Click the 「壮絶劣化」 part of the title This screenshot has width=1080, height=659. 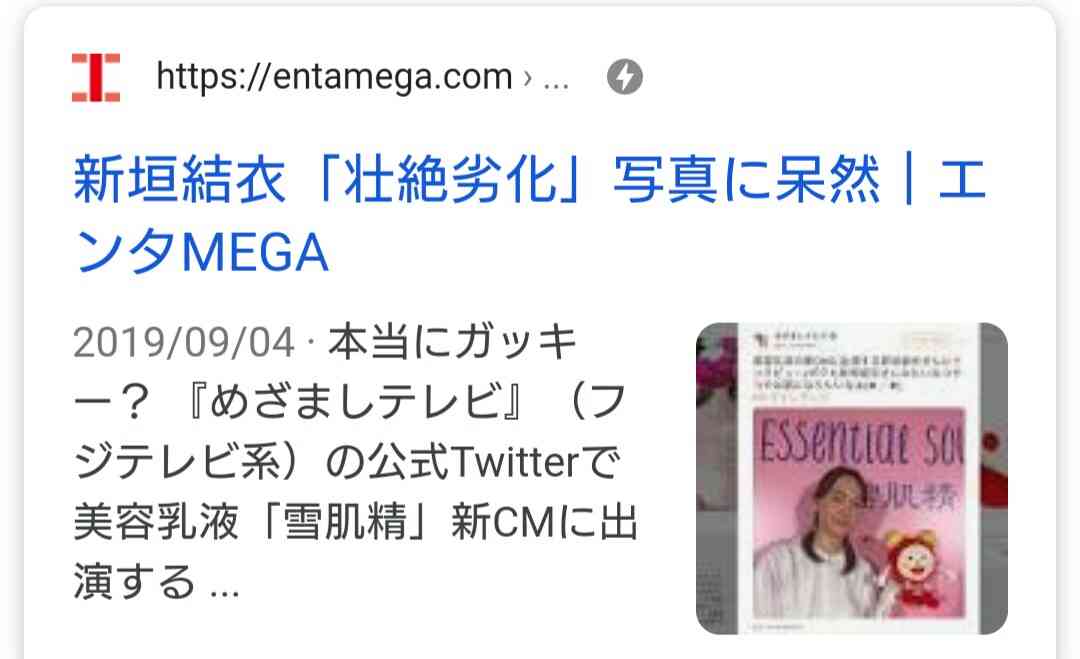coord(449,179)
